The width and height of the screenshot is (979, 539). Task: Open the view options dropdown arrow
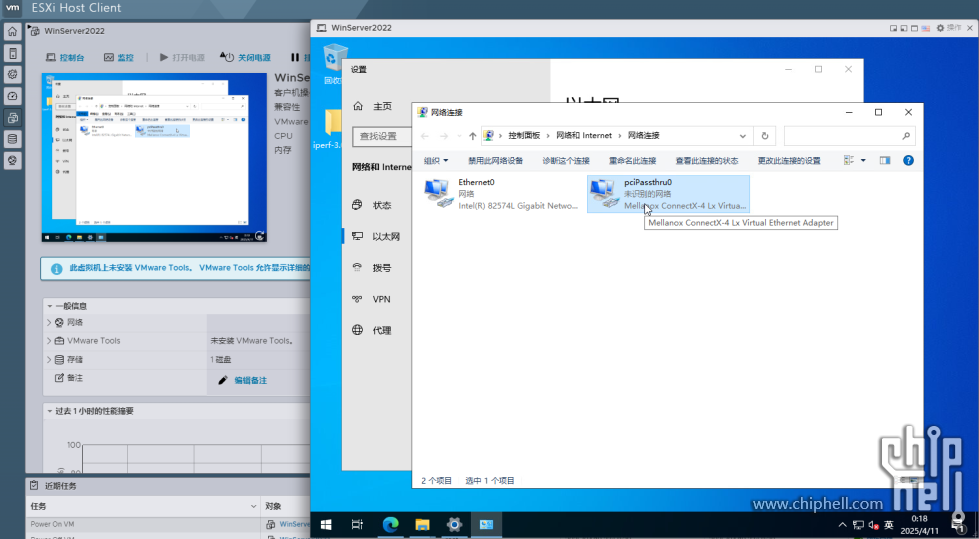[x=863, y=161]
